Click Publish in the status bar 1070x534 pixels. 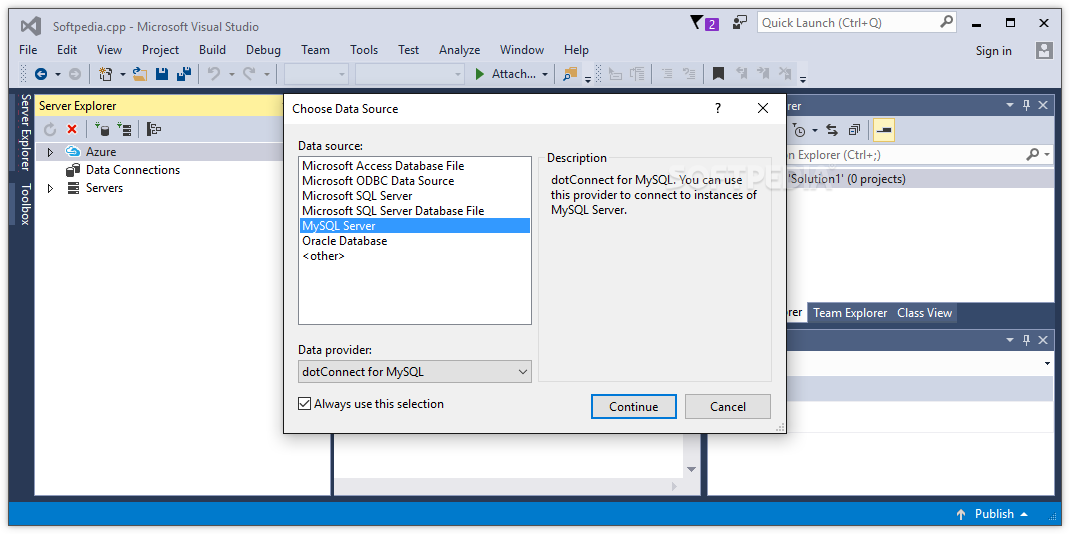tap(993, 514)
